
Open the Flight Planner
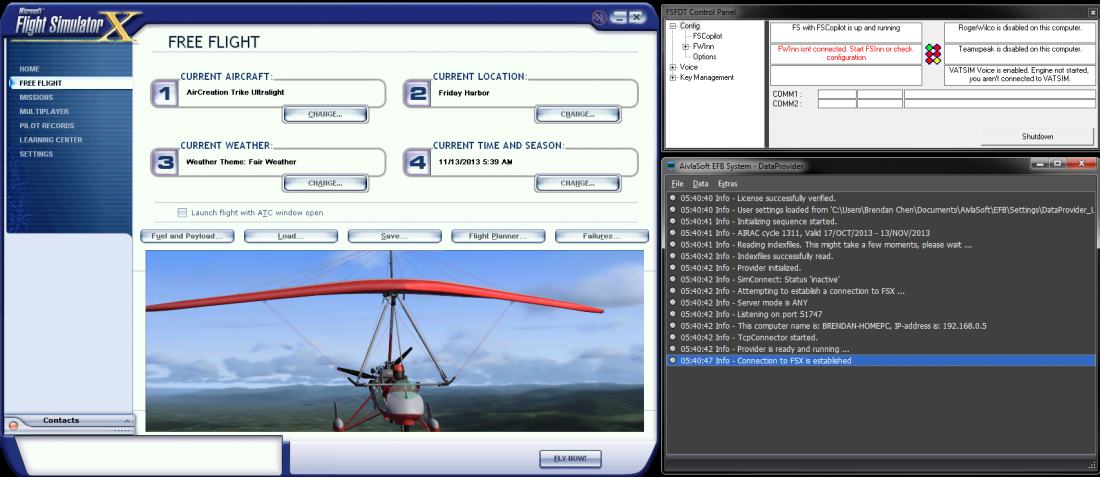tap(497, 236)
